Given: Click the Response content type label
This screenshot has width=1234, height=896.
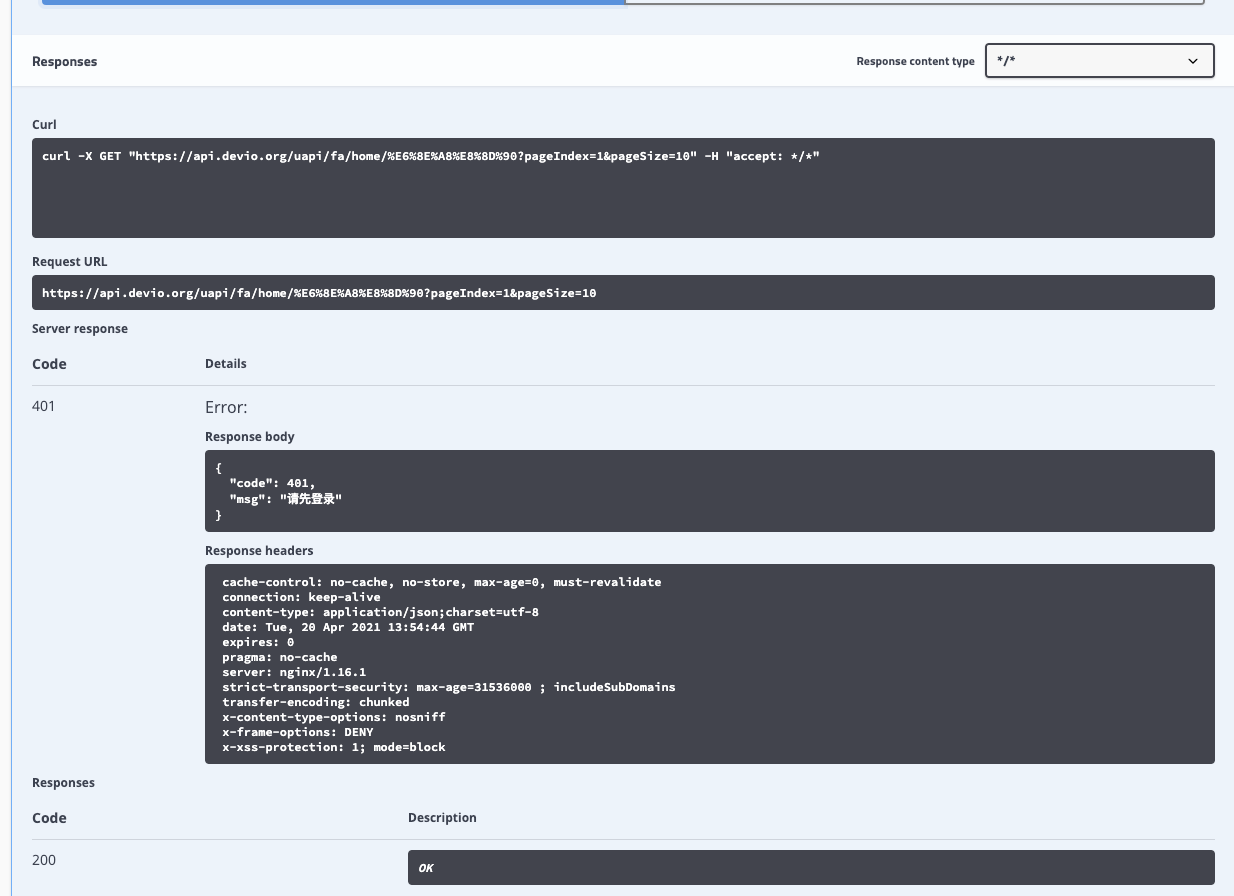Looking at the screenshot, I should pyautogui.click(x=915, y=61).
